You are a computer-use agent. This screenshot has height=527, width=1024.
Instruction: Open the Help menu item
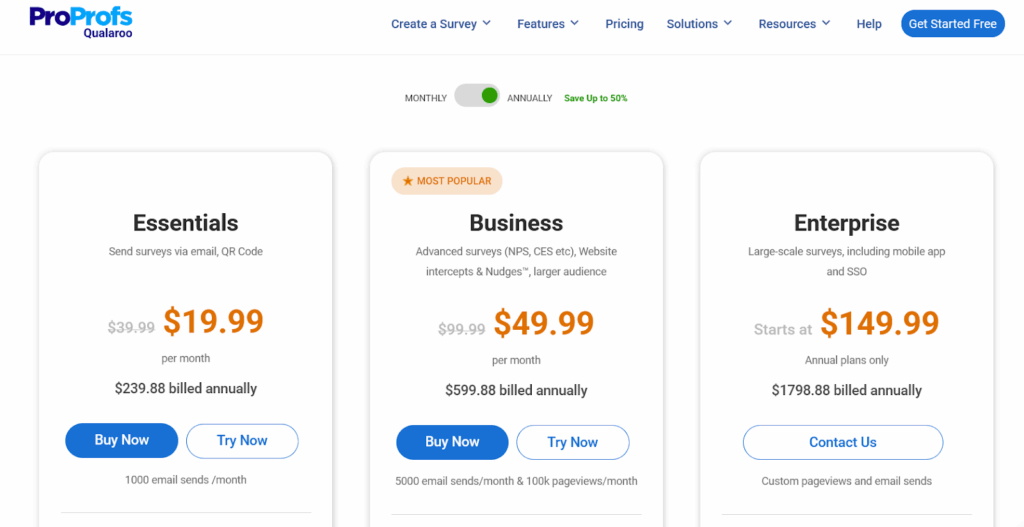(x=869, y=24)
